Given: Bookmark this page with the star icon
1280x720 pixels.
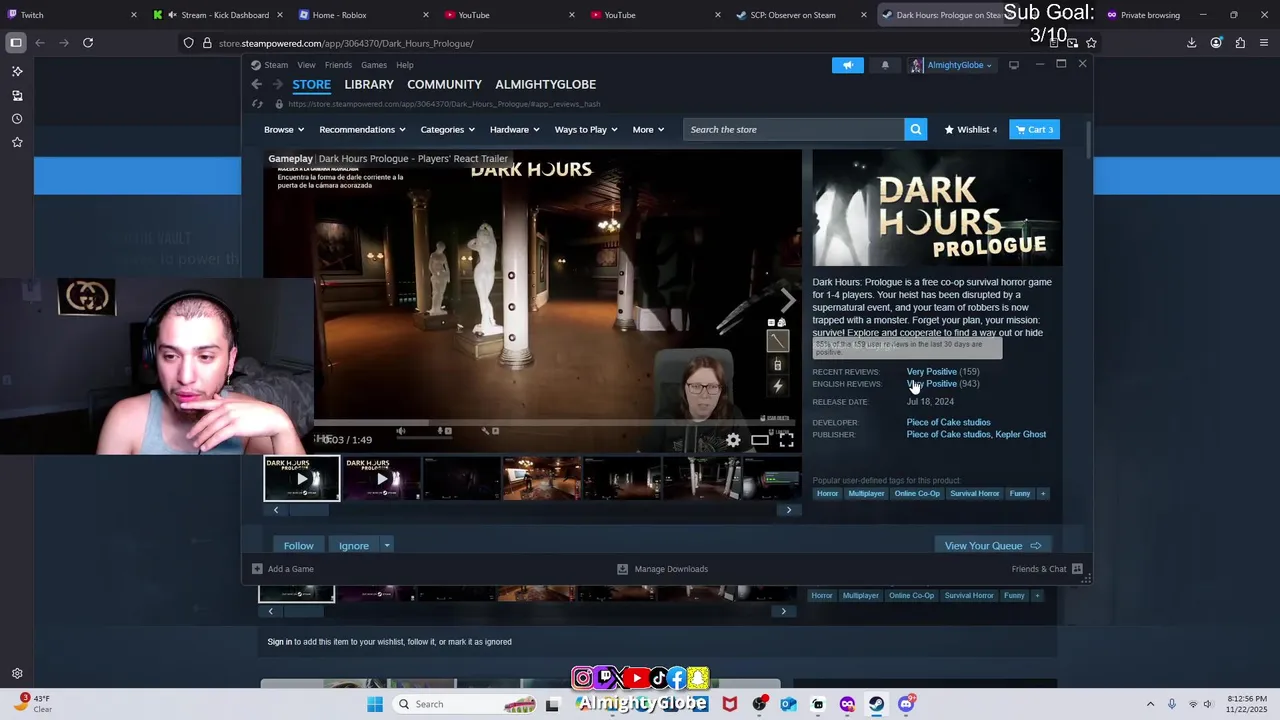Looking at the screenshot, I should click(x=1091, y=43).
